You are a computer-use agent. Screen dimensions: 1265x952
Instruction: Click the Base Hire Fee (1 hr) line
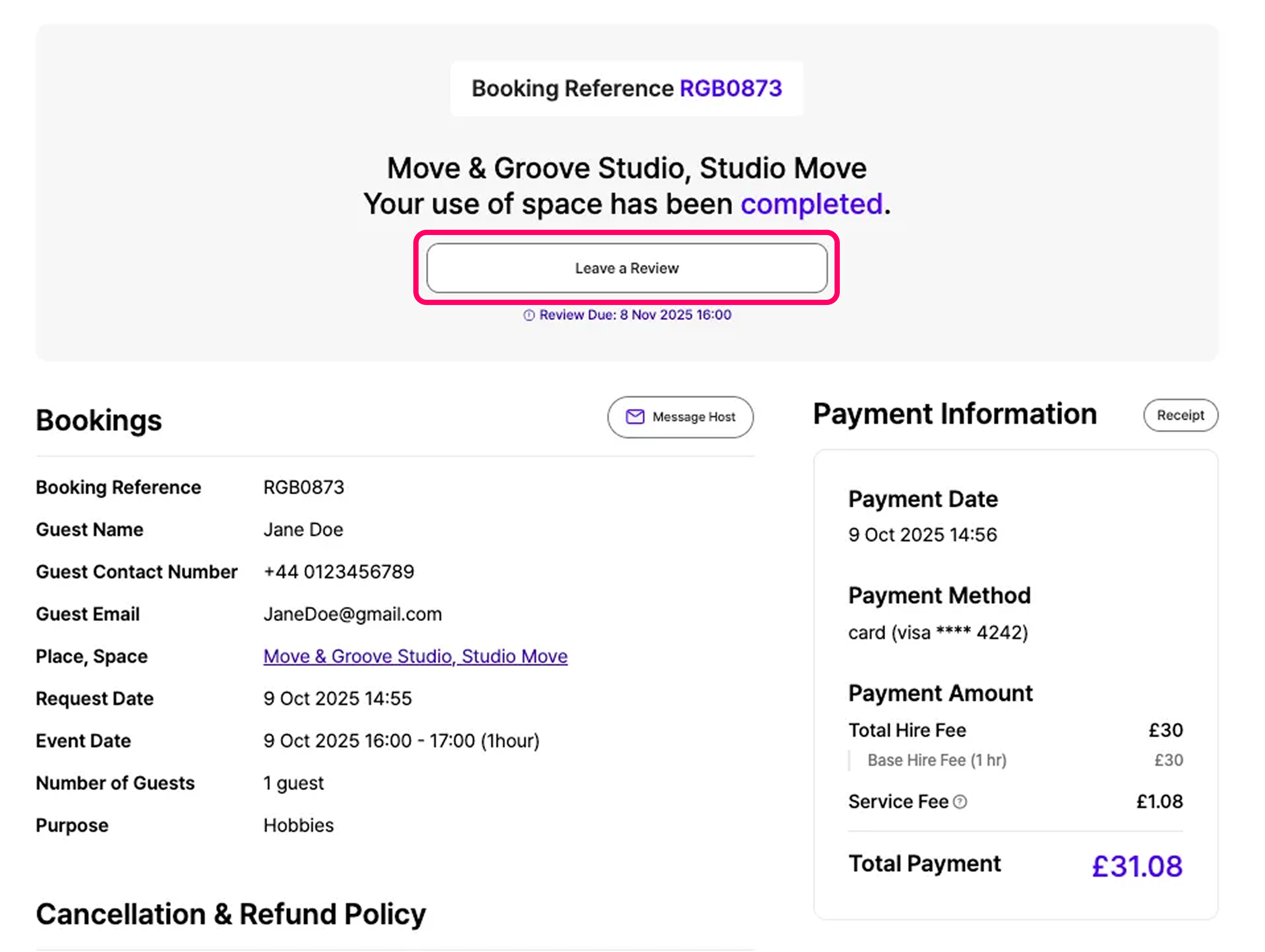(937, 761)
